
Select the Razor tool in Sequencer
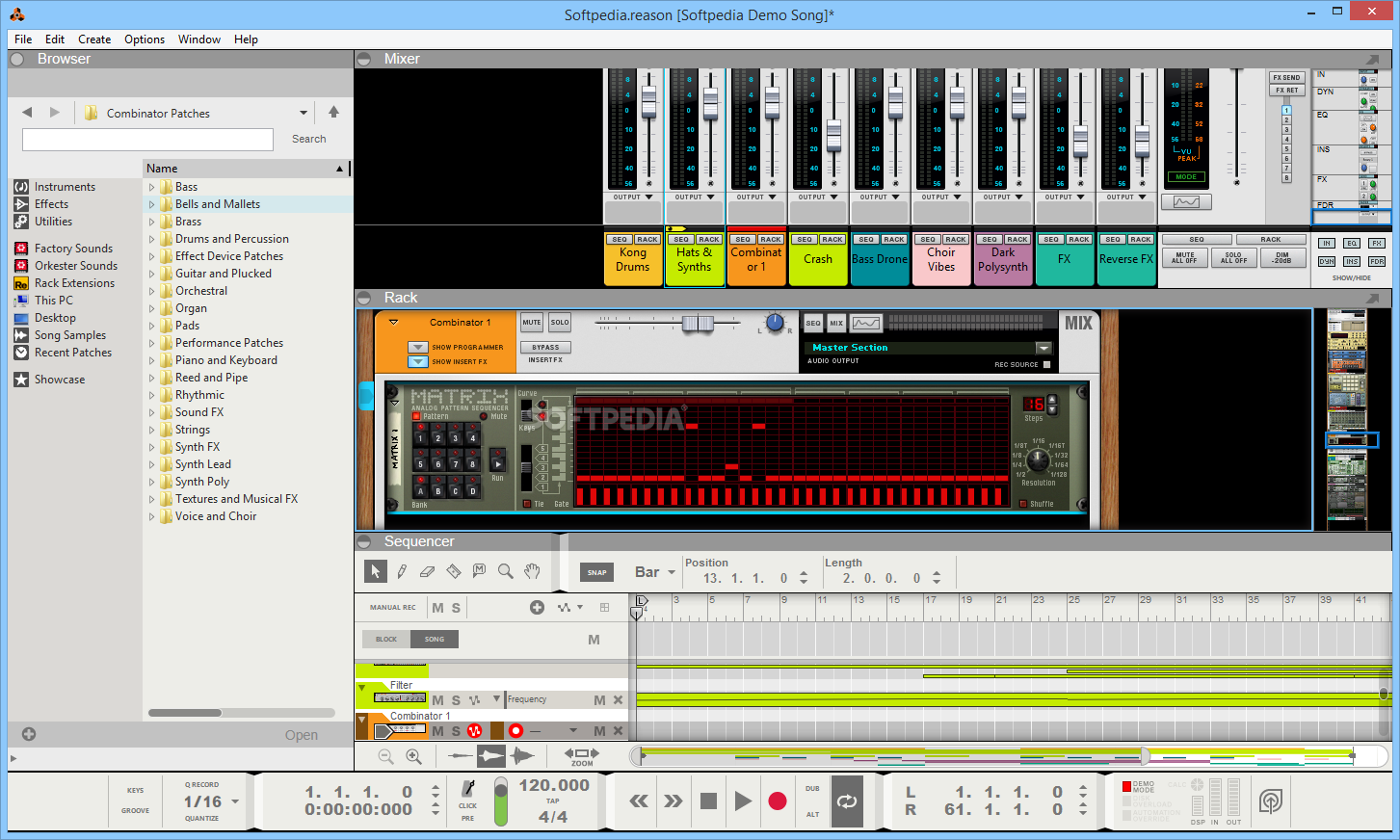[x=454, y=571]
